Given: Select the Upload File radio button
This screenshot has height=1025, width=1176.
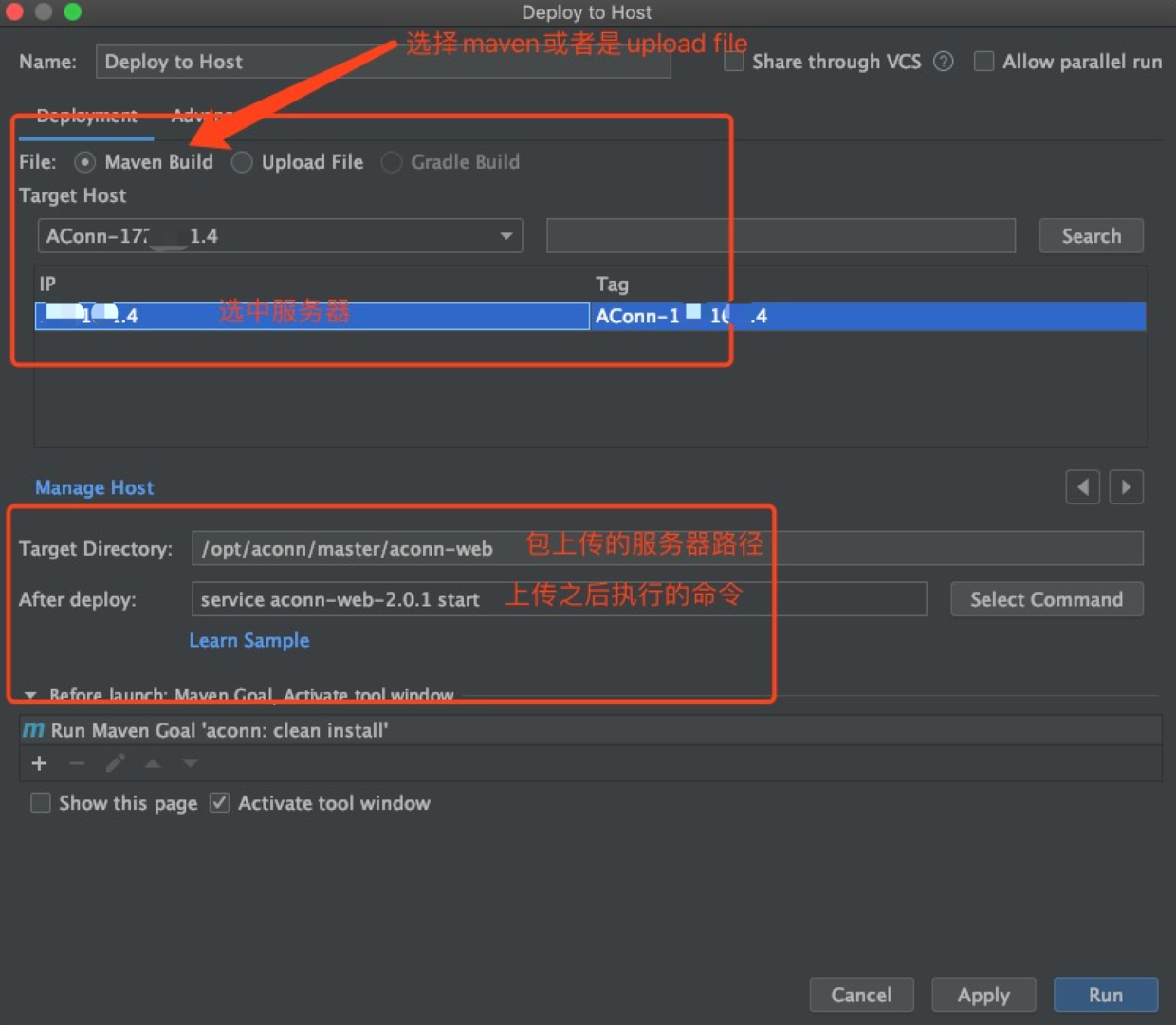Looking at the screenshot, I should (242, 162).
